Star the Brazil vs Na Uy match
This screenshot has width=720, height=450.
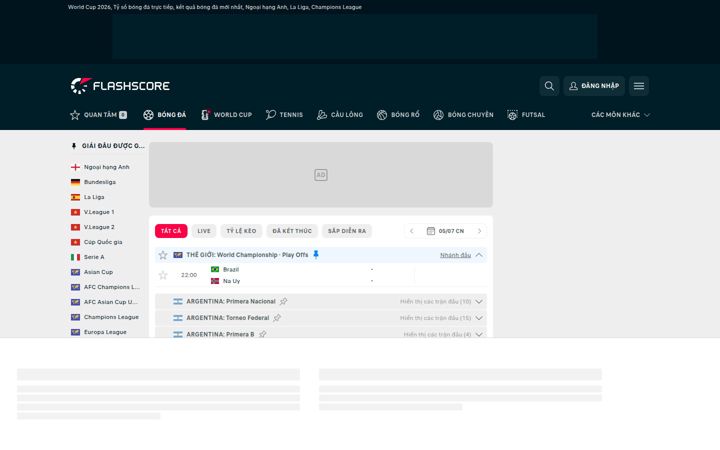[x=163, y=275]
